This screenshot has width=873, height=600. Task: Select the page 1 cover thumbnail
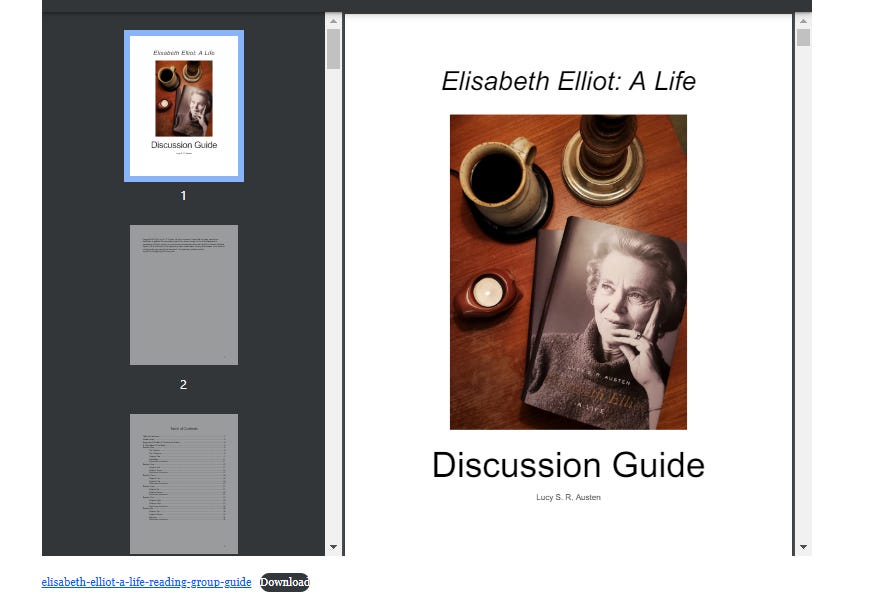183,106
